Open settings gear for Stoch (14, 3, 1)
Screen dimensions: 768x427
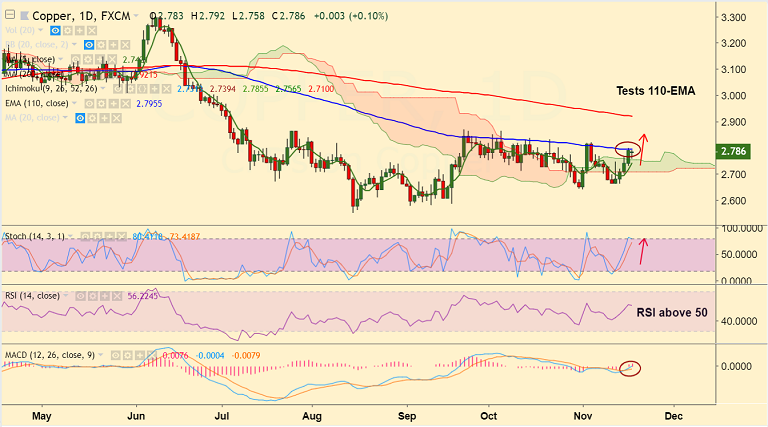[97, 237]
